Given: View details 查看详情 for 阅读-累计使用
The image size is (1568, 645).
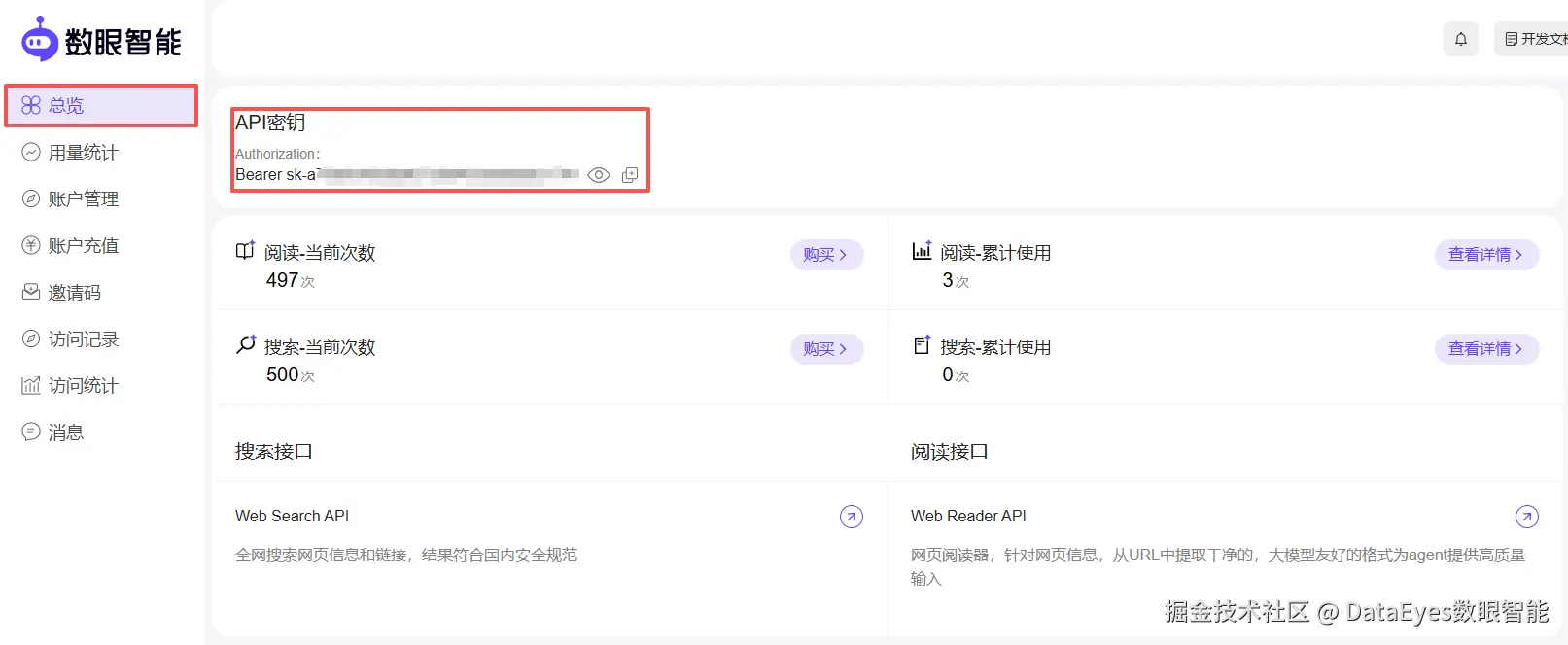Looking at the screenshot, I should click(1486, 255).
